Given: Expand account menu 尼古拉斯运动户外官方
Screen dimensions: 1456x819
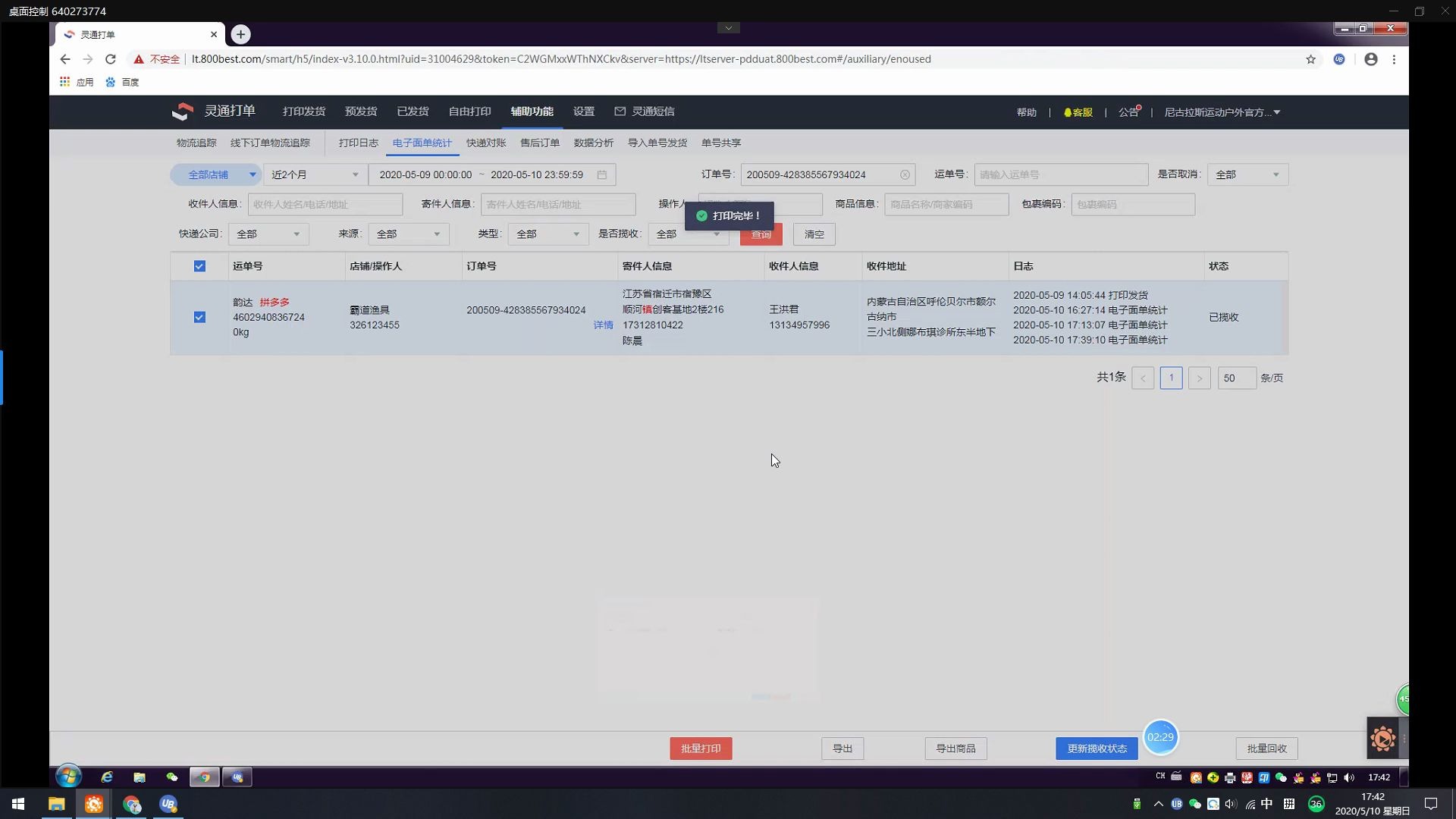Looking at the screenshot, I should pyautogui.click(x=1222, y=112).
